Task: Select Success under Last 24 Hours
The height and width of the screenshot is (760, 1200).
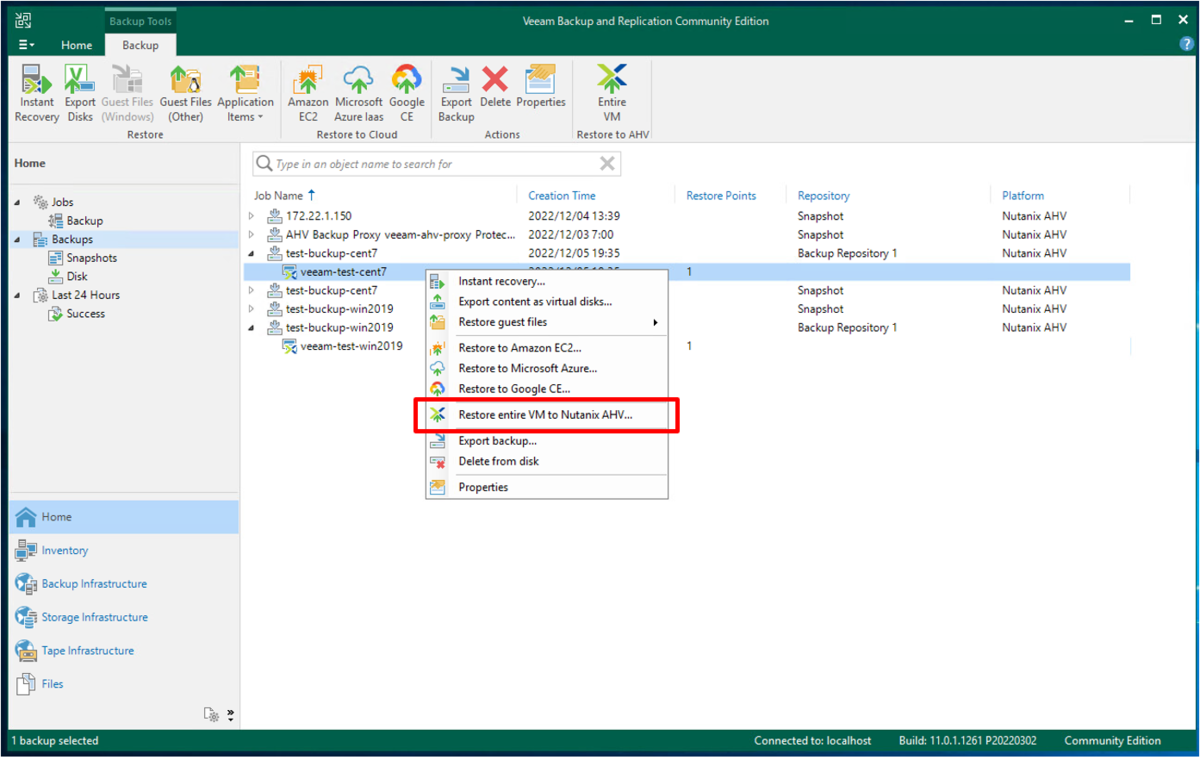Action: click(77, 314)
